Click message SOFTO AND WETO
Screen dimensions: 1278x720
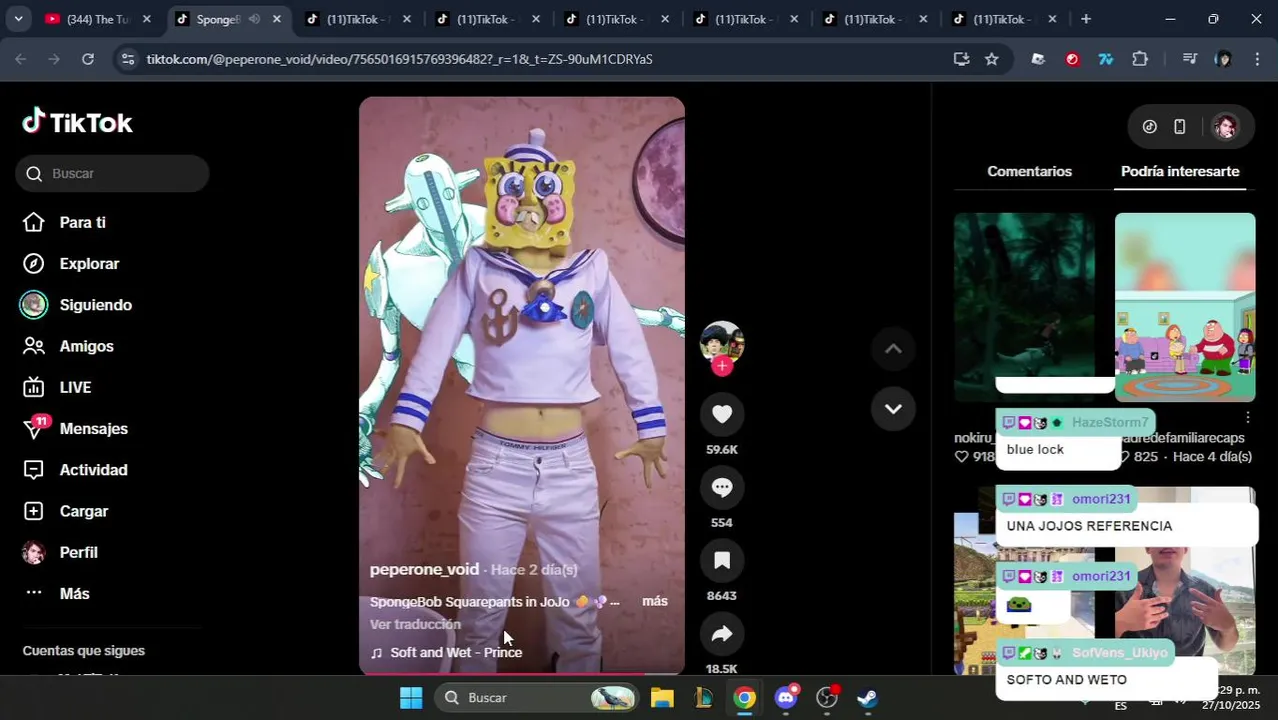tap(1066, 680)
